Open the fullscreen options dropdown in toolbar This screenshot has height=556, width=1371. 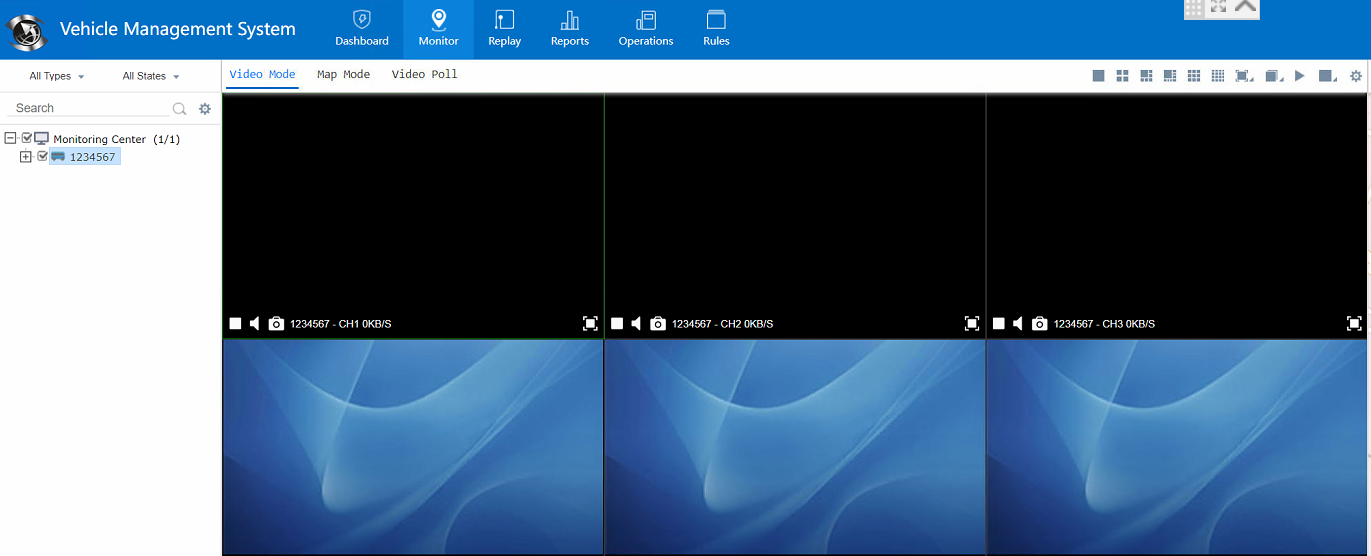point(1244,76)
